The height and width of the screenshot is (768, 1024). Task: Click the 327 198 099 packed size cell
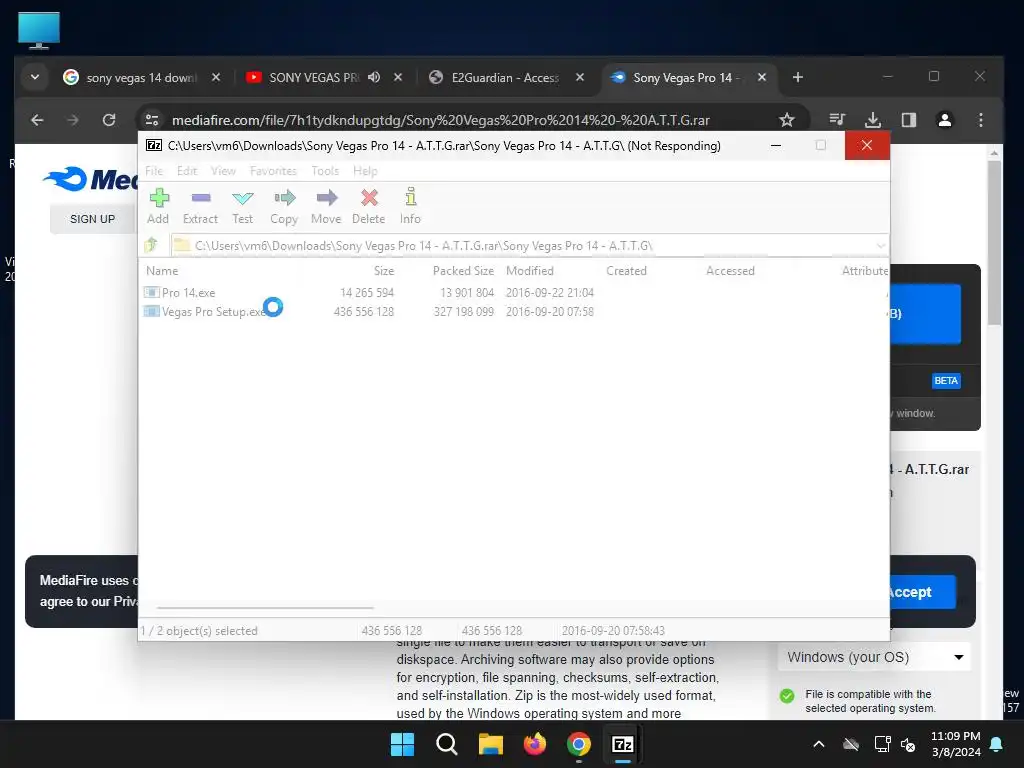[x=464, y=312]
